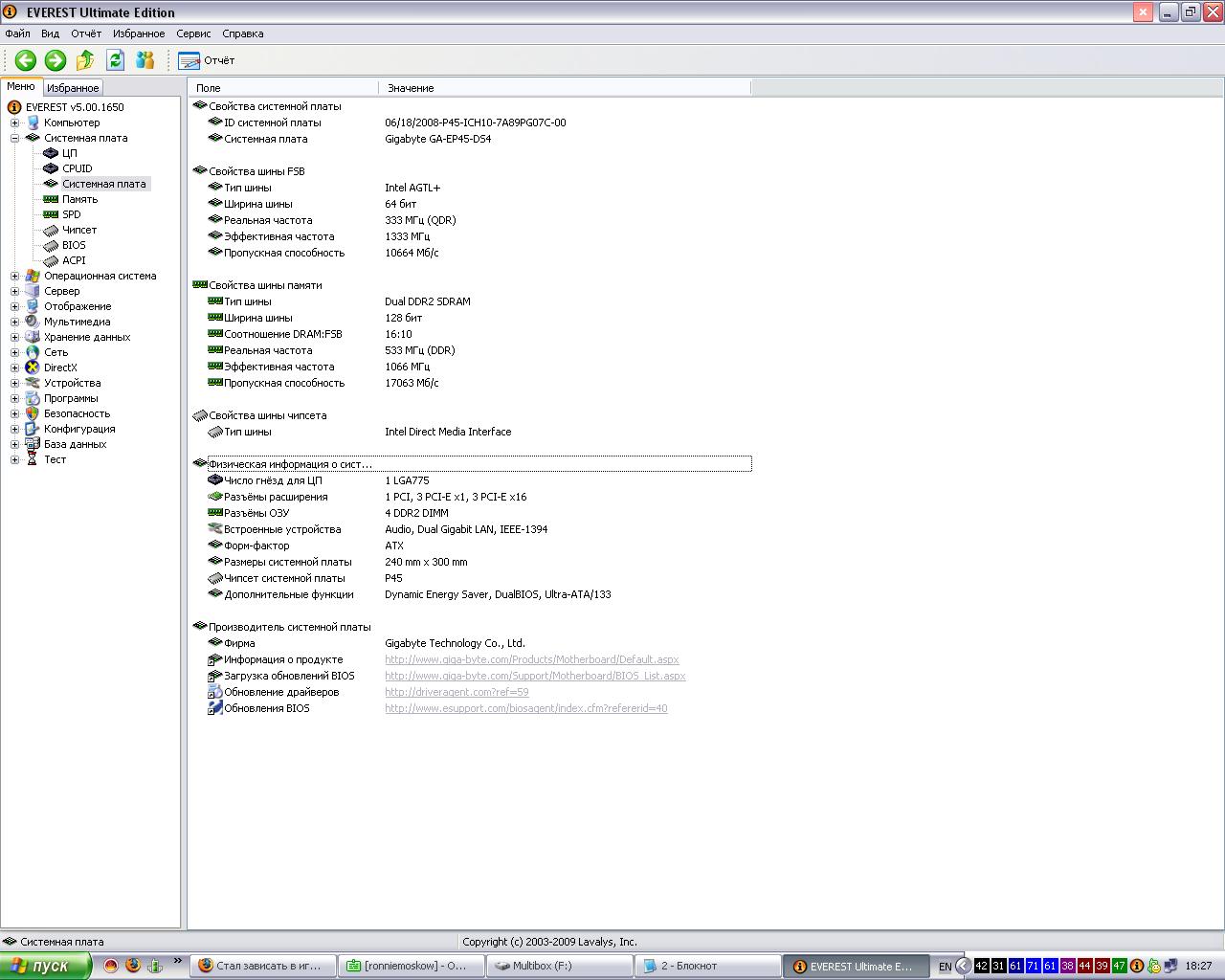Viewport: 1225px width, 980px height.
Task: Expand the Компьютер tree node
Action: (14, 122)
